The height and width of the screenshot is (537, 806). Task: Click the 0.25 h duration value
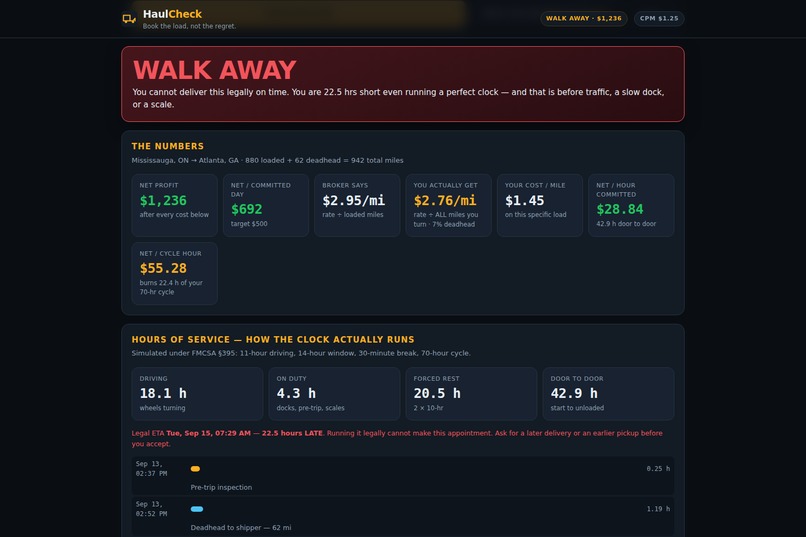point(658,469)
